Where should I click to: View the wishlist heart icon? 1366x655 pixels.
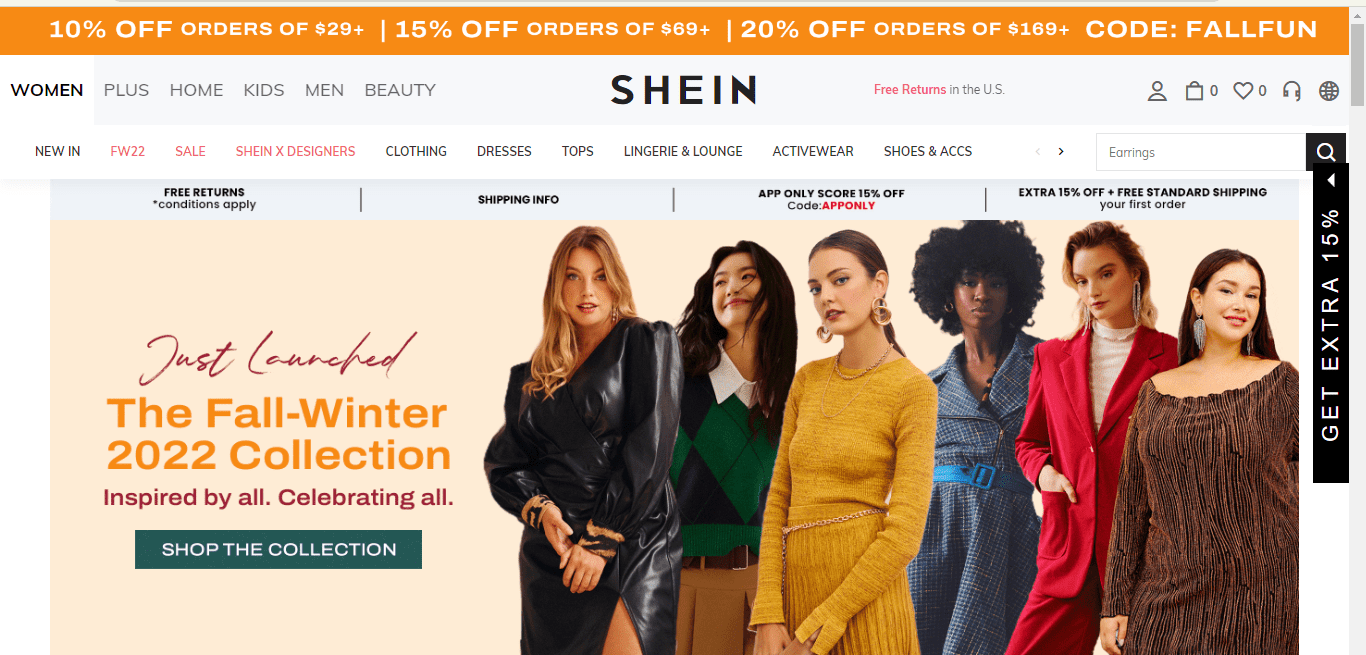coord(1243,91)
